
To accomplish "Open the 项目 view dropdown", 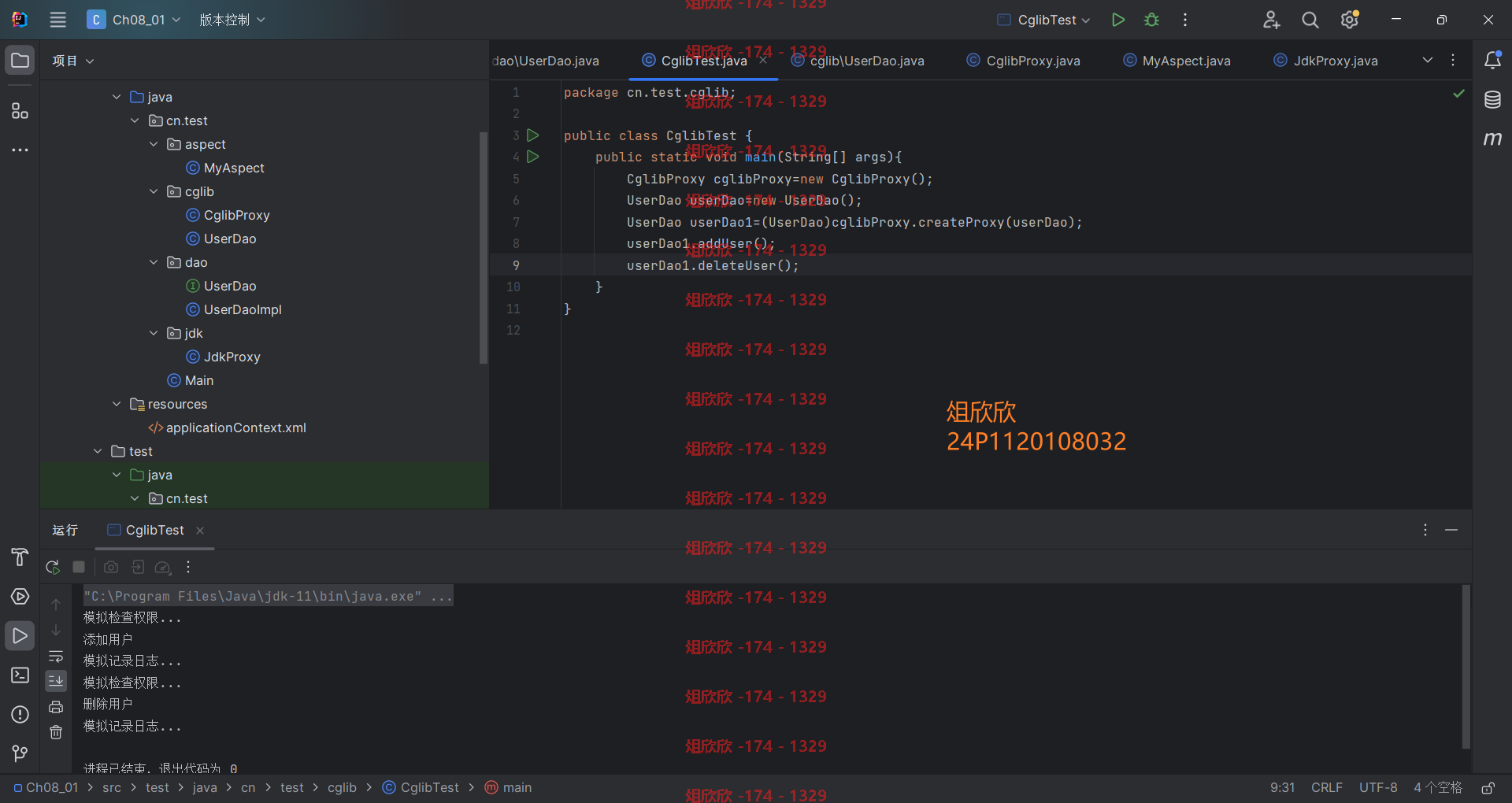I will 72,61.
